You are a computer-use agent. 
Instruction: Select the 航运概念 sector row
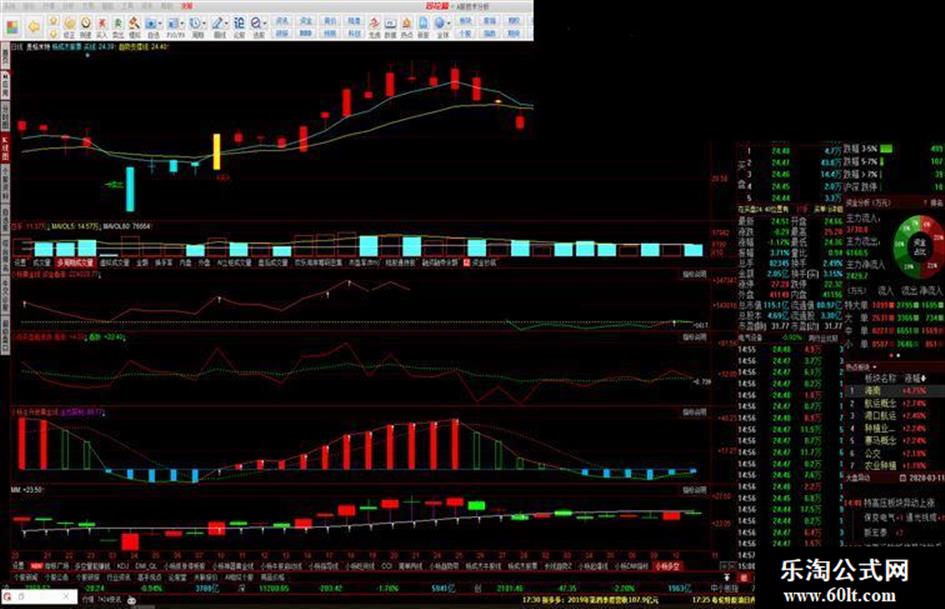click(892, 403)
